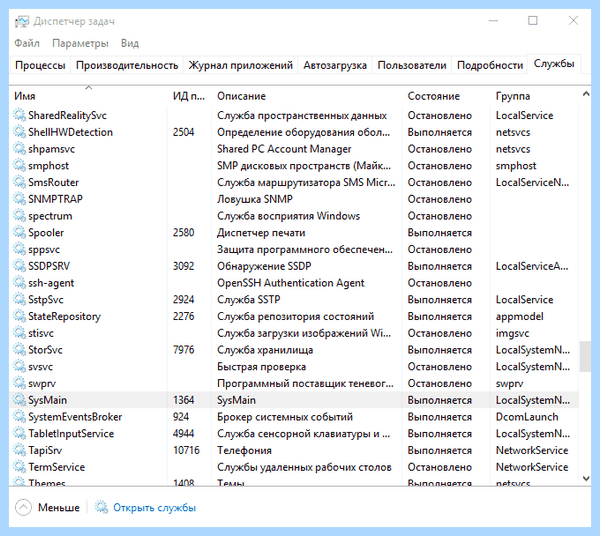Click gear icon of SNMPTRAP row
Screen dimensions: 600x536
[20, 199]
